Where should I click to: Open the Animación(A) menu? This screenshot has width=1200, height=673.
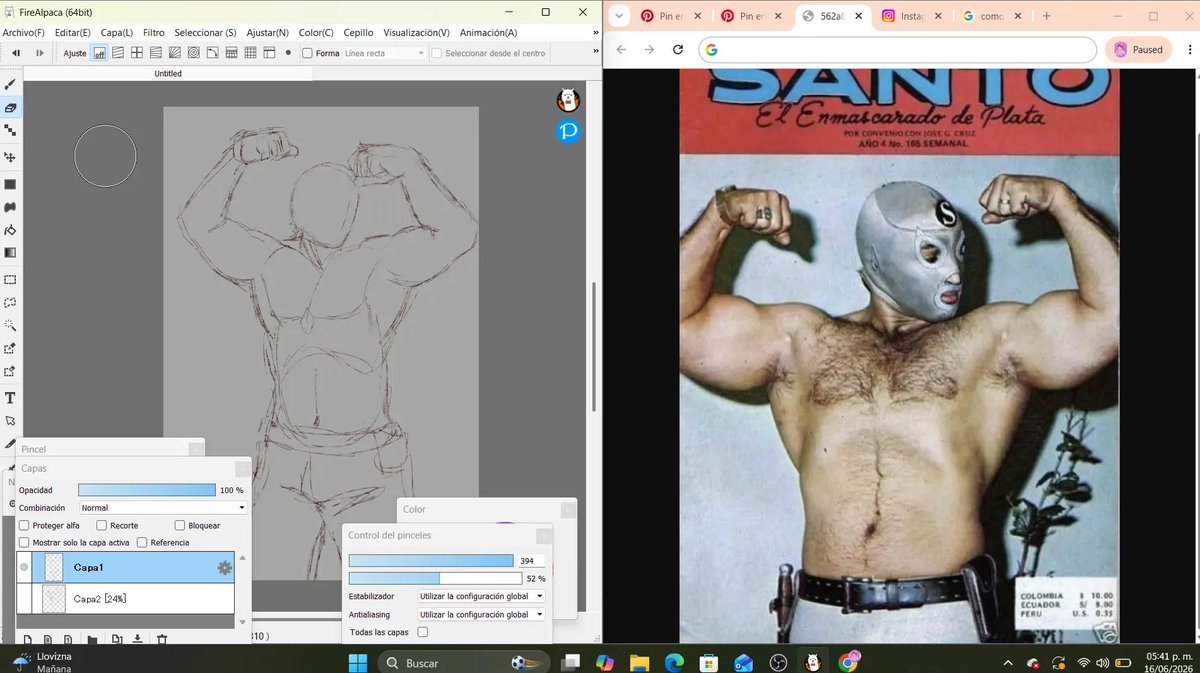coord(488,33)
